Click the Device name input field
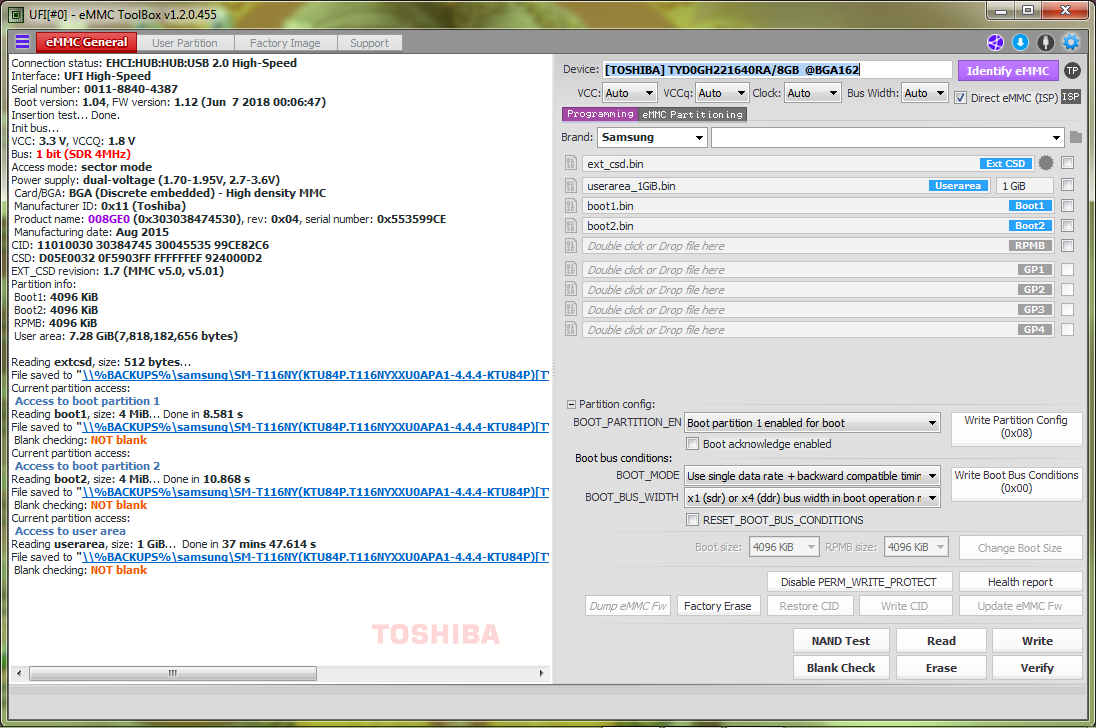The width and height of the screenshot is (1096, 728). tap(777, 70)
